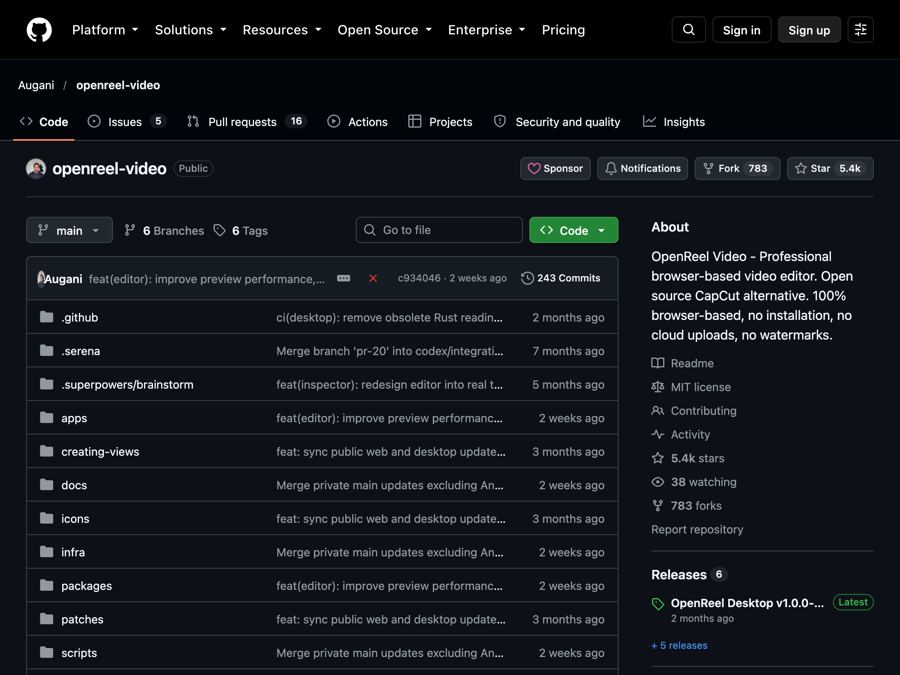Expand the Resources menu
900x675 pixels.
point(282,30)
